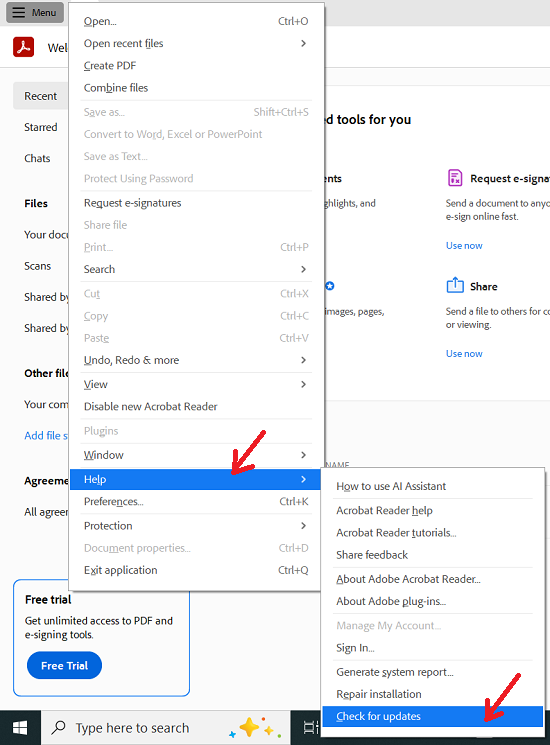Choose Request e-signatures in the menu
The image size is (550, 745).
click(x=196, y=203)
